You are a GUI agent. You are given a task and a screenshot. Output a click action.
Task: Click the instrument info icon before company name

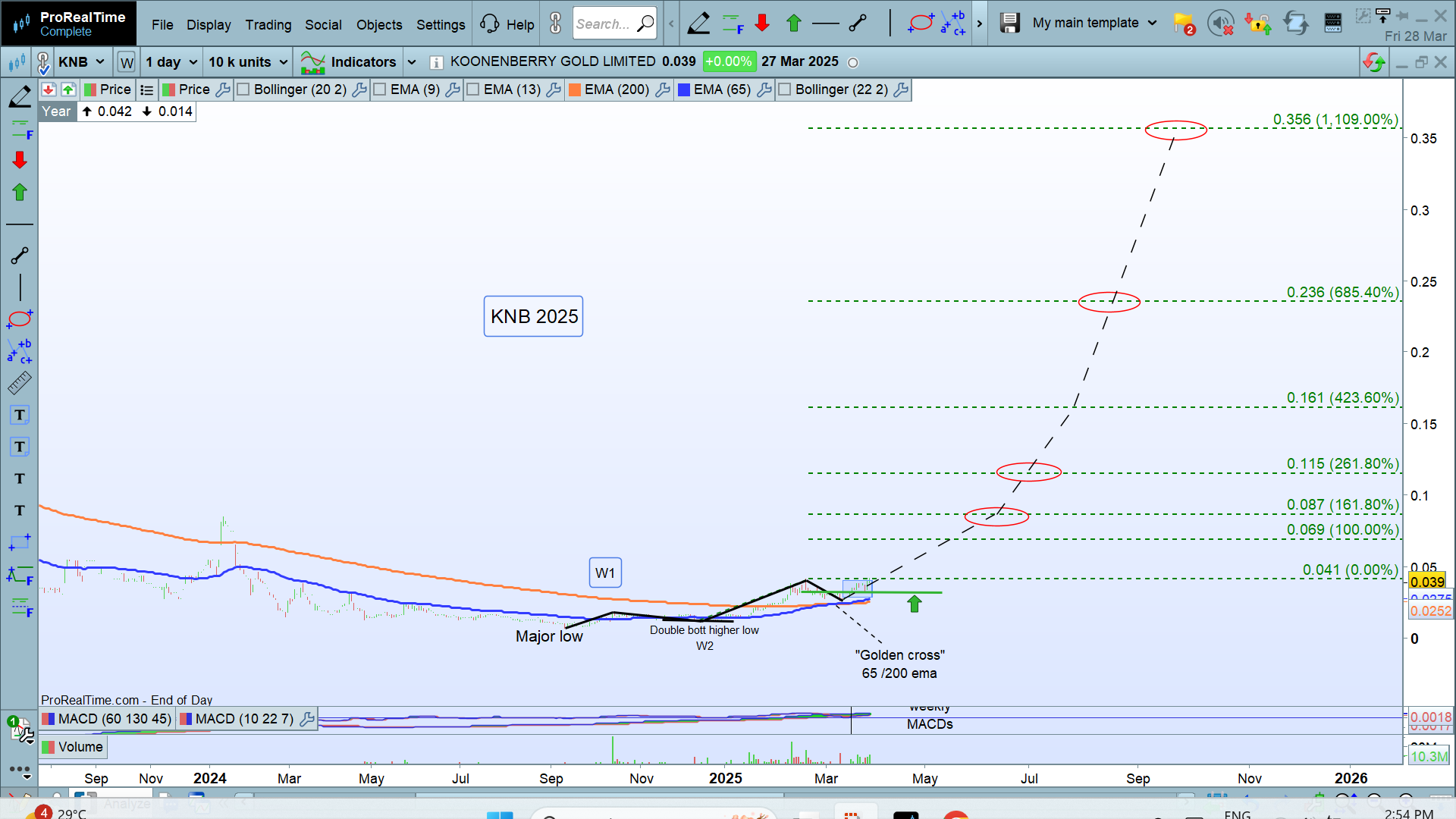coord(436,62)
